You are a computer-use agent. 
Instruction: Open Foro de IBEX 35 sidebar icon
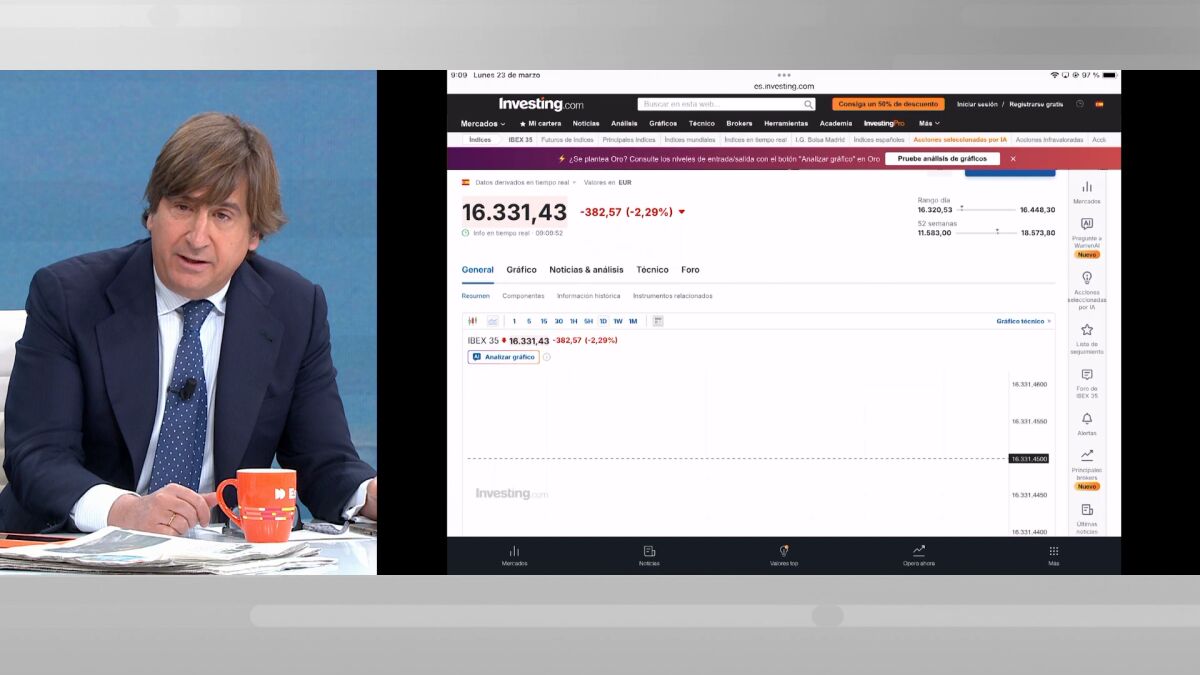point(1087,375)
